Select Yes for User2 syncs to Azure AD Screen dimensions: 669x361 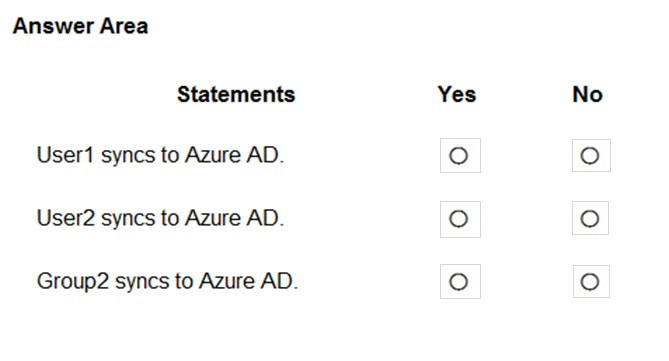(x=460, y=219)
